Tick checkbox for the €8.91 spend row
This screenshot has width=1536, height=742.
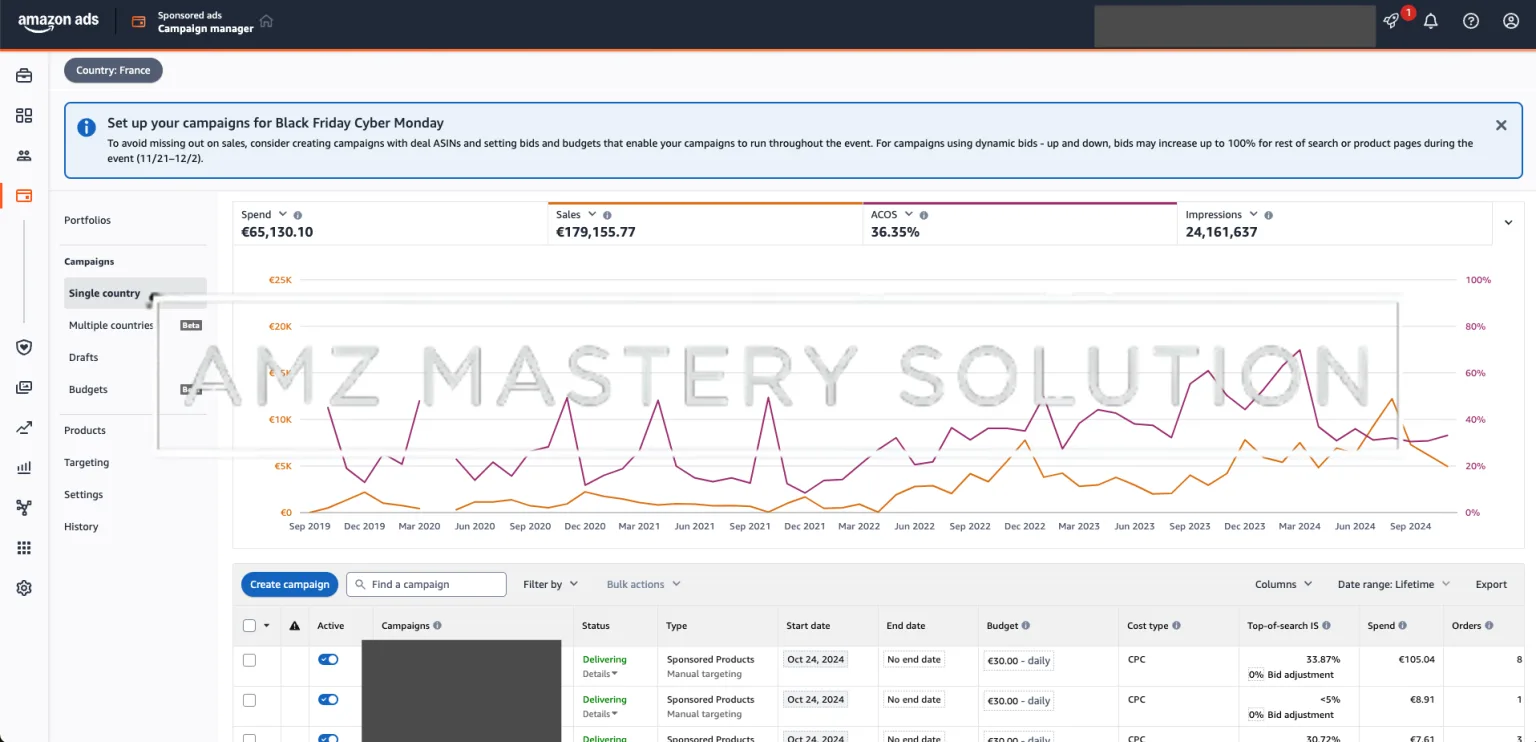coord(250,700)
